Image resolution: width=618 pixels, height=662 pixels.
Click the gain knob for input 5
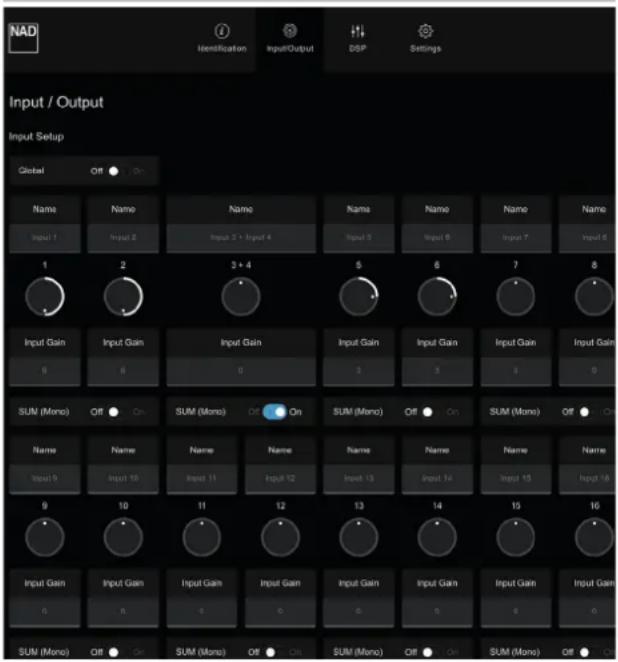coord(358,296)
